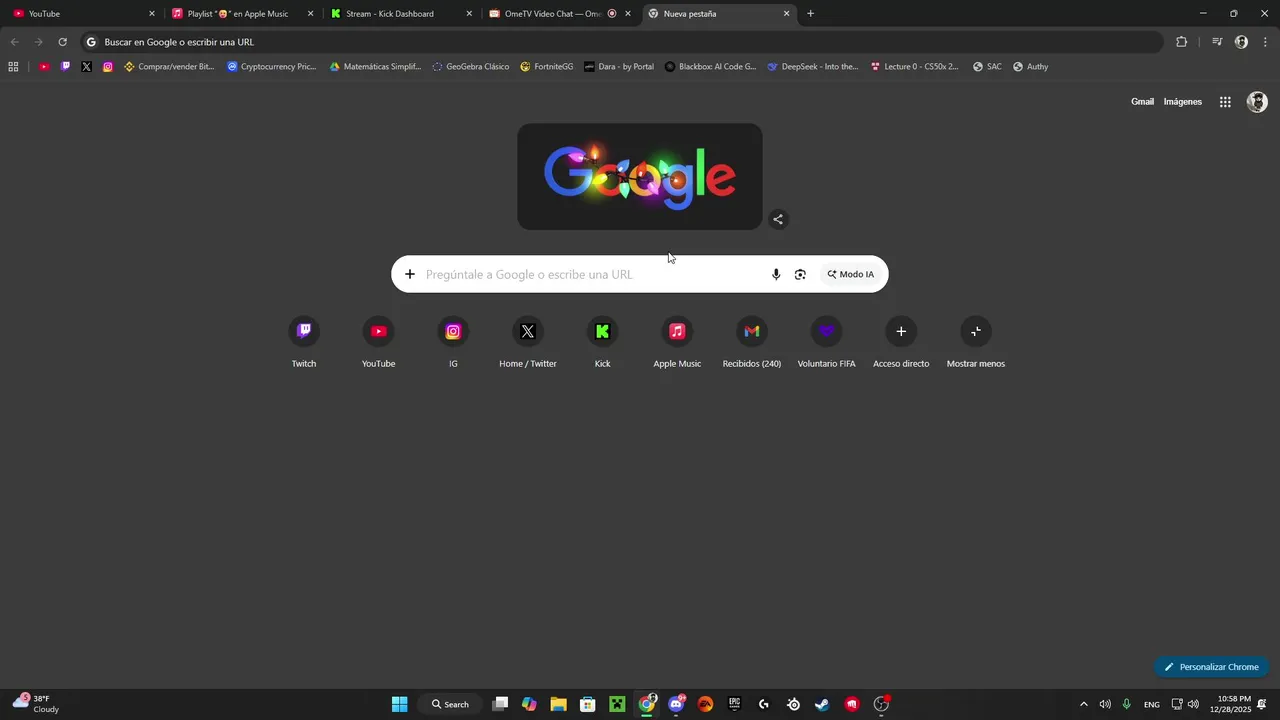Open the Windows Start menu
The image size is (1280, 720).
(x=399, y=704)
